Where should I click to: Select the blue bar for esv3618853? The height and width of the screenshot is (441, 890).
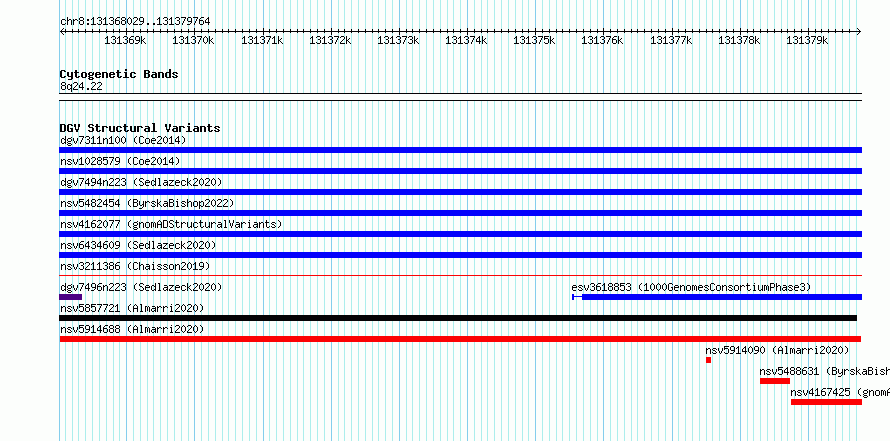click(x=717, y=297)
